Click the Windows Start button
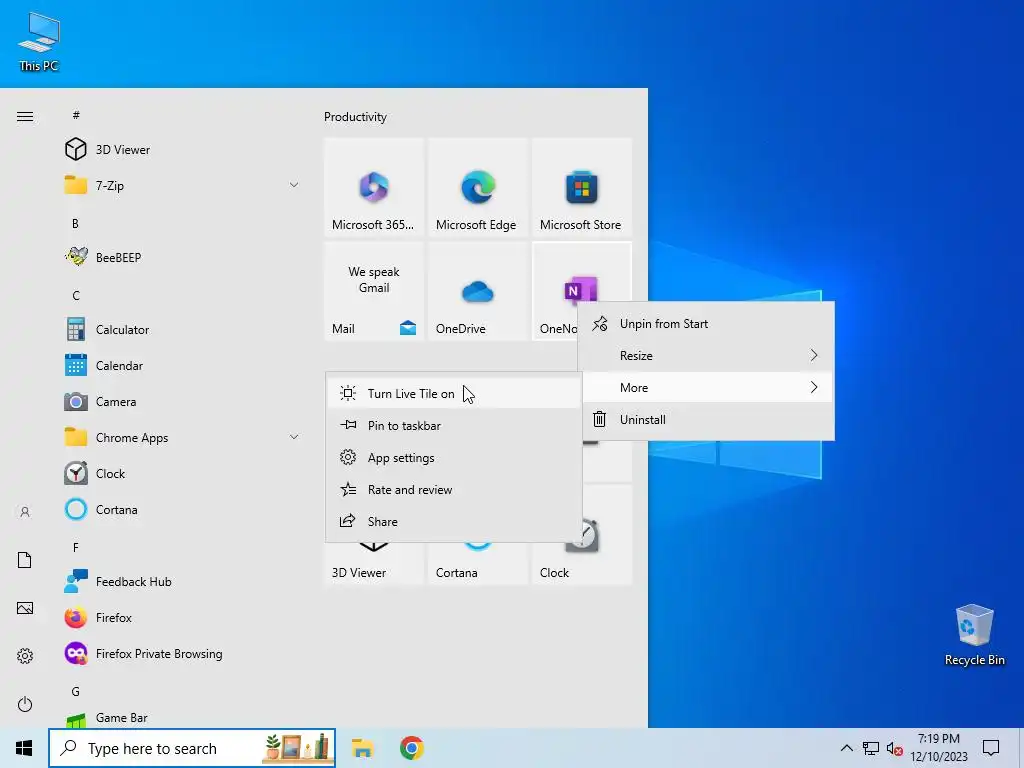The image size is (1024, 768). coord(24,748)
